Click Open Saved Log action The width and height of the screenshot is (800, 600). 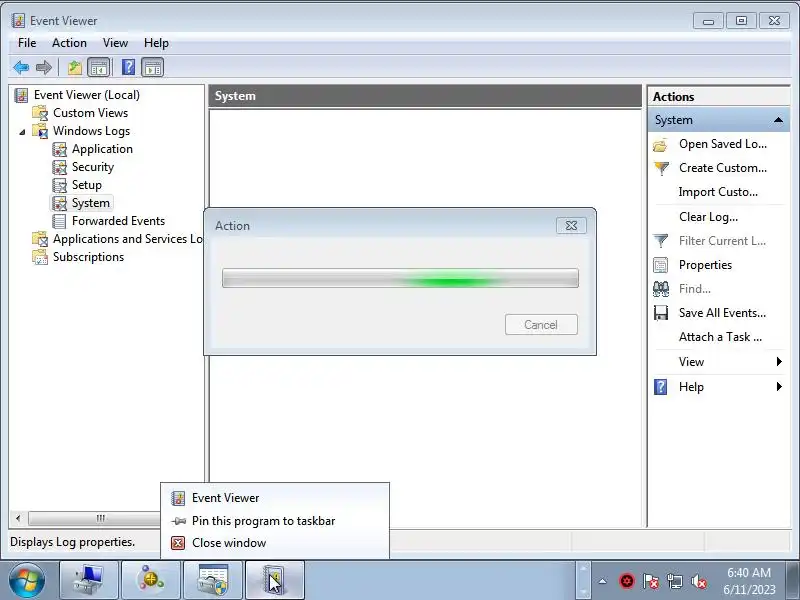(x=722, y=144)
